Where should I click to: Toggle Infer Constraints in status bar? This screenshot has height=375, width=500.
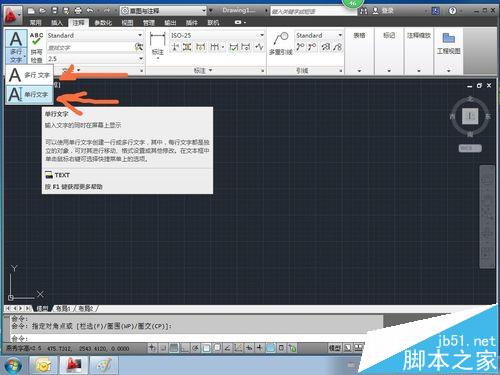point(152,348)
